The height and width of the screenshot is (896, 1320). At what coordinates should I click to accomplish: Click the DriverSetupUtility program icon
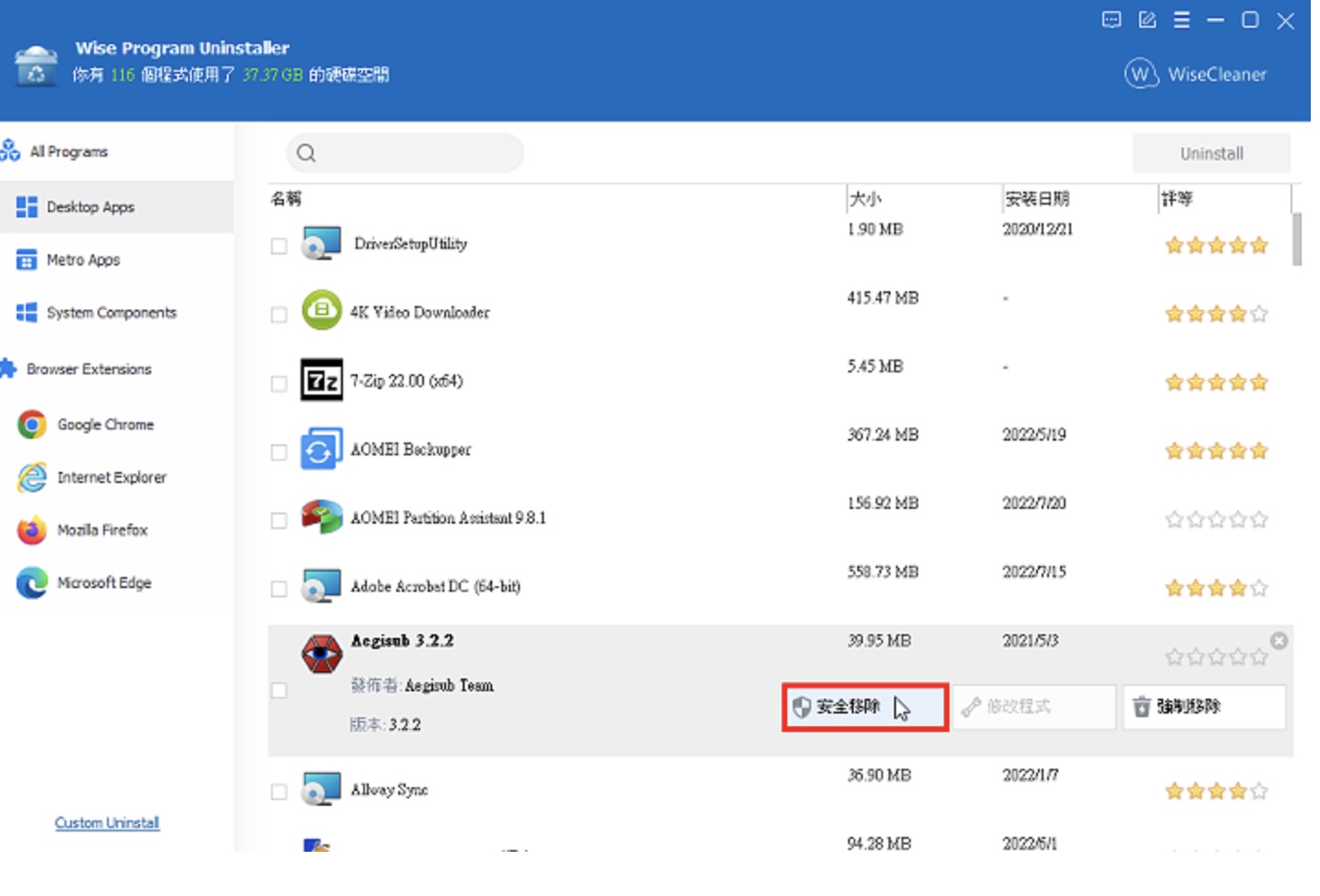(x=321, y=243)
